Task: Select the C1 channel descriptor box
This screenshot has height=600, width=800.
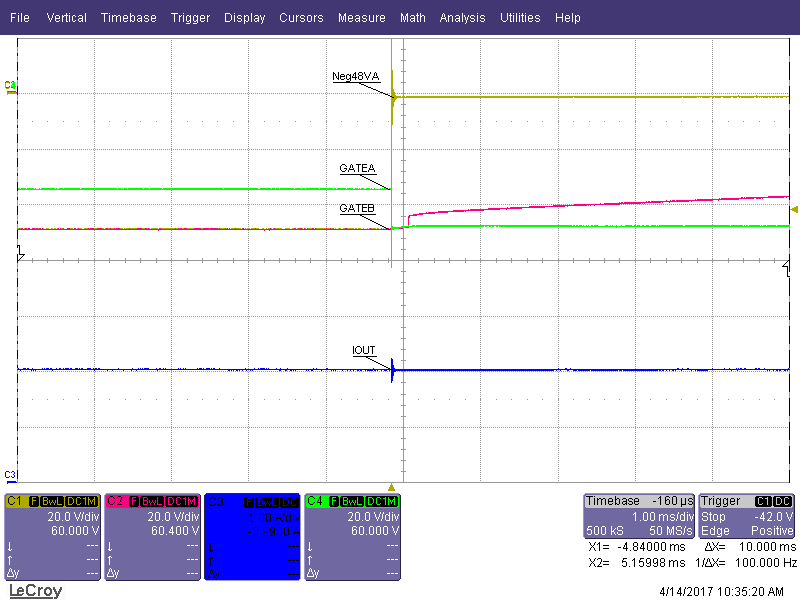Action: pyautogui.click(x=52, y=536)
